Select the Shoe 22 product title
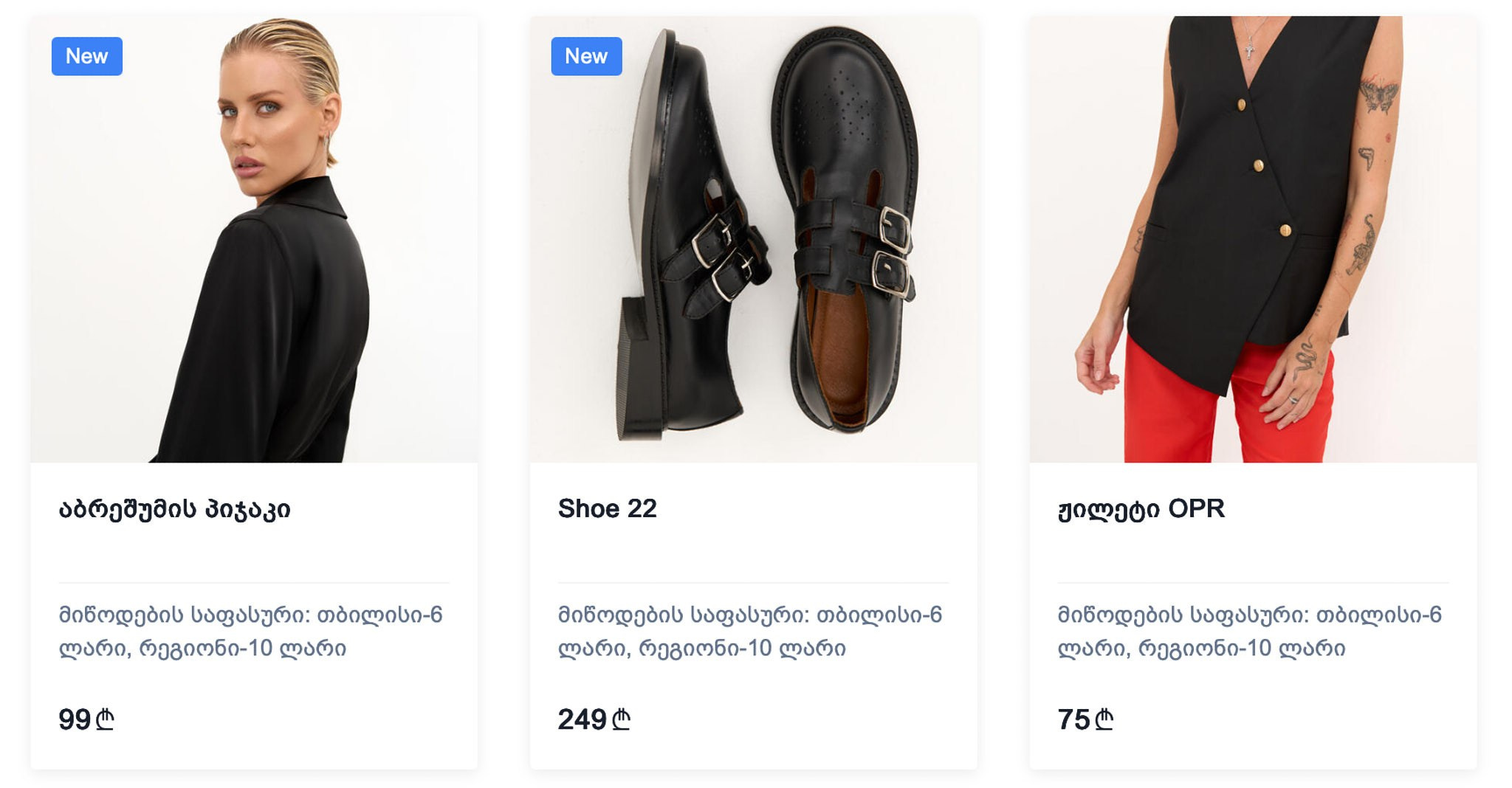The width and height of the screenshot is (1512, 788). click(607, 508)
